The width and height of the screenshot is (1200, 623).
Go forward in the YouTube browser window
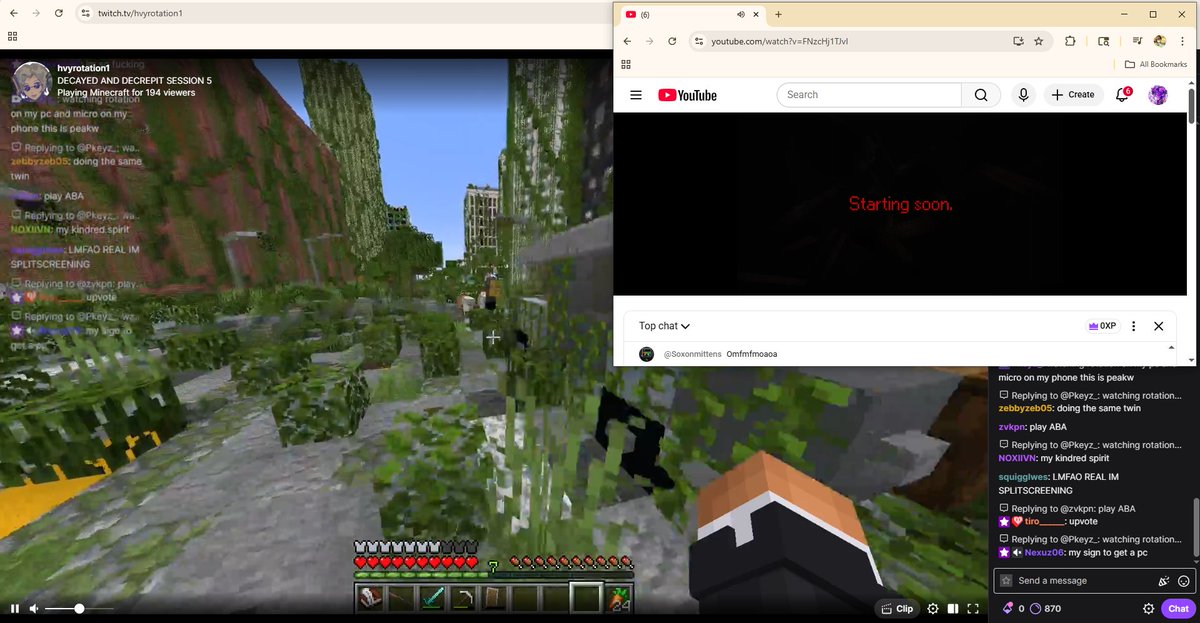pyautogui.click(x=650, y=41)
